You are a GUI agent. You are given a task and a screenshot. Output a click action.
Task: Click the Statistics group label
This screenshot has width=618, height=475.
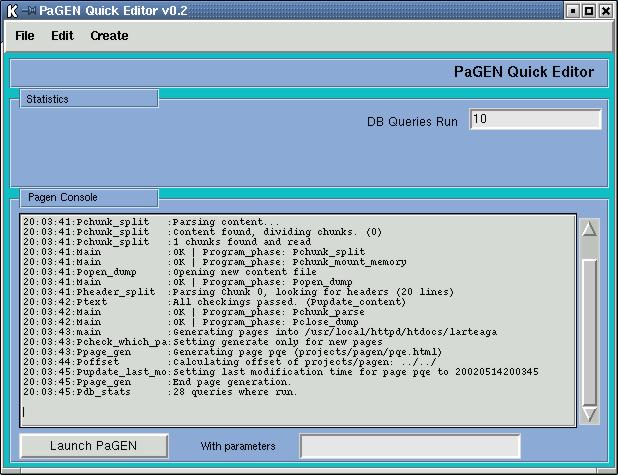coord(47,99)
